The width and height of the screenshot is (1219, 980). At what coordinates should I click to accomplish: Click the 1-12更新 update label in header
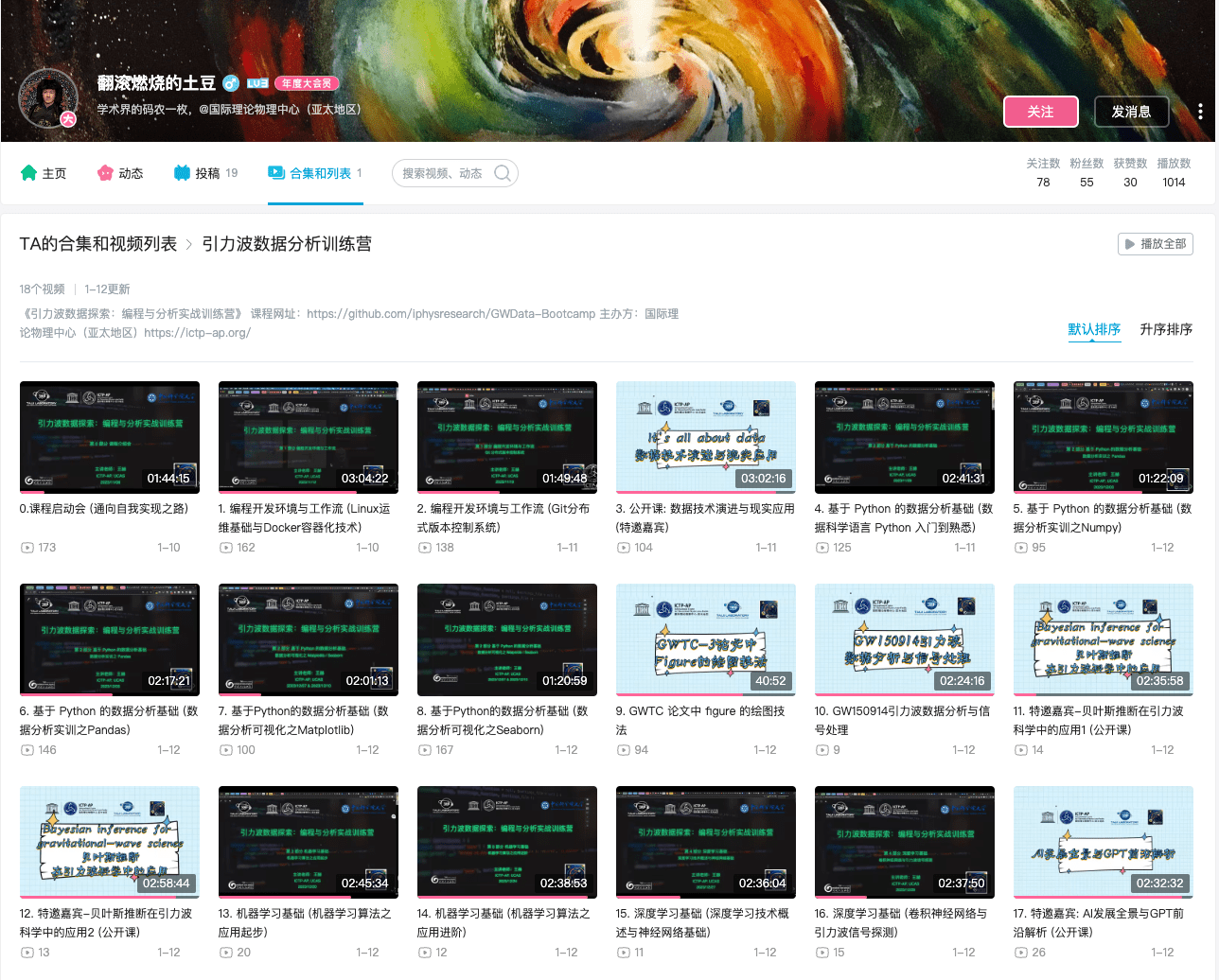(107, 289)
